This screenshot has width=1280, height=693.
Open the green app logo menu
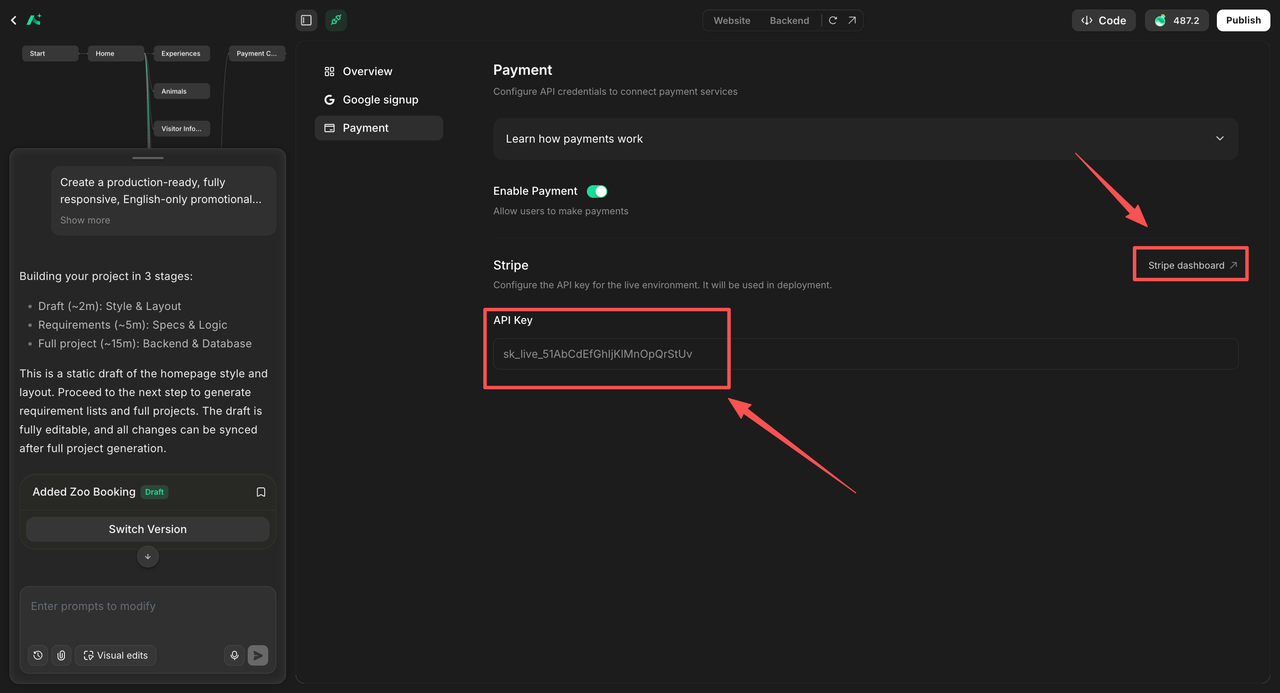34,20
